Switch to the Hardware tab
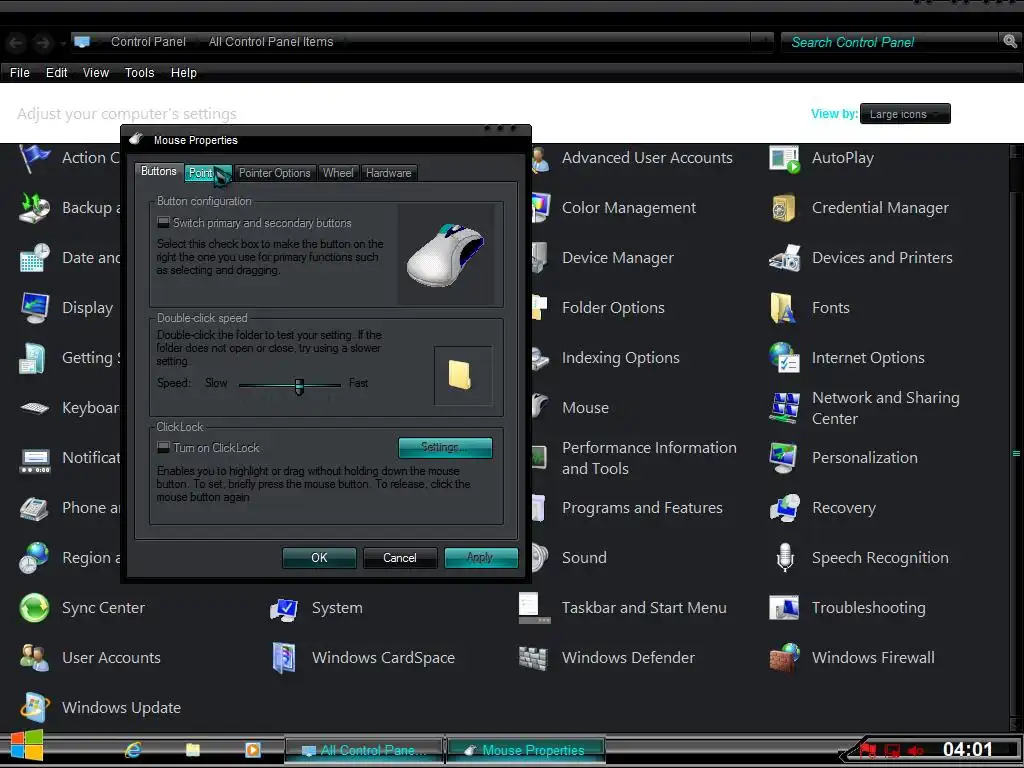The width and height of the screenshot is (1024, 768). coord(389,173)
